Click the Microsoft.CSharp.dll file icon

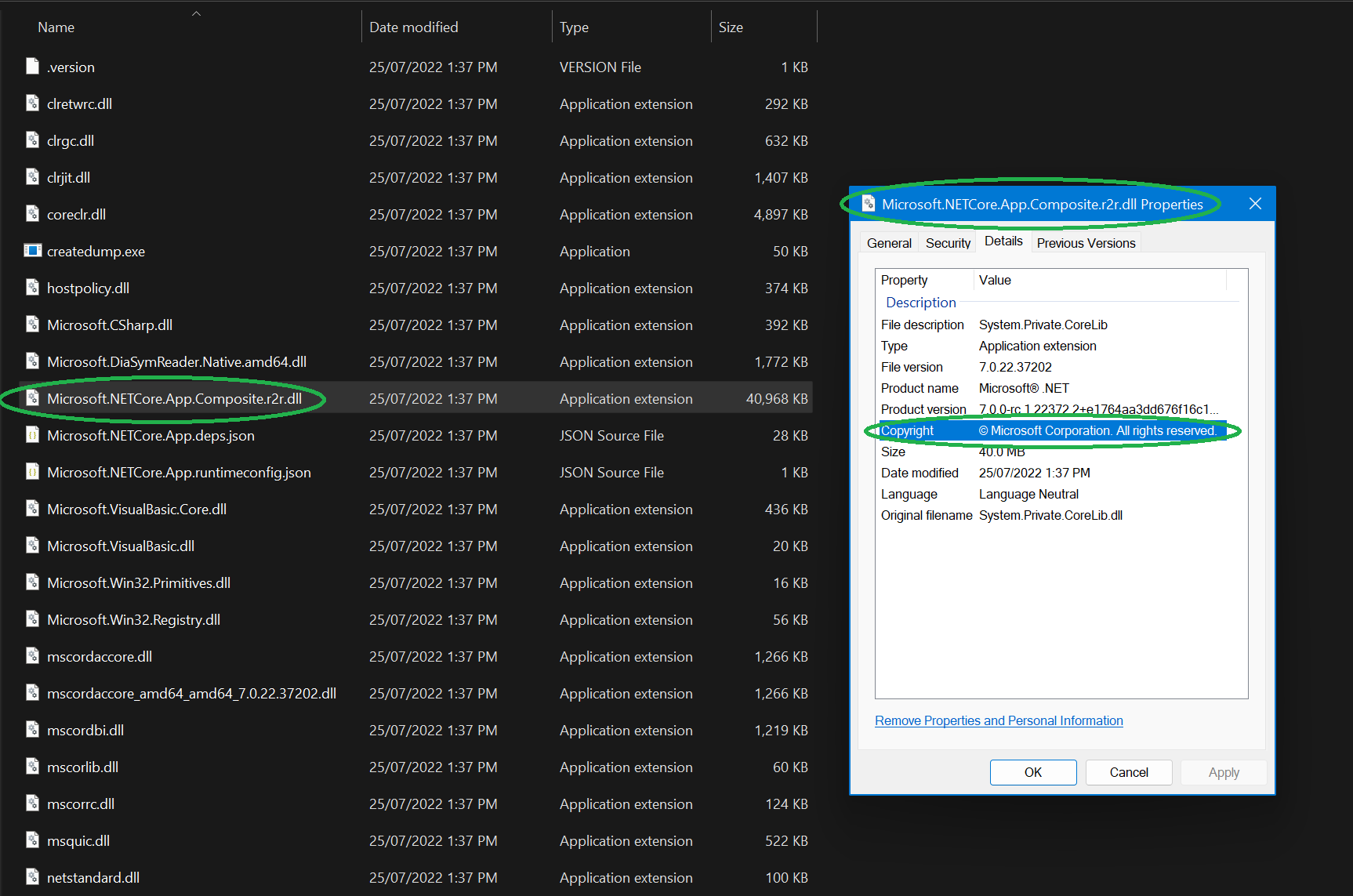point(32,324)
